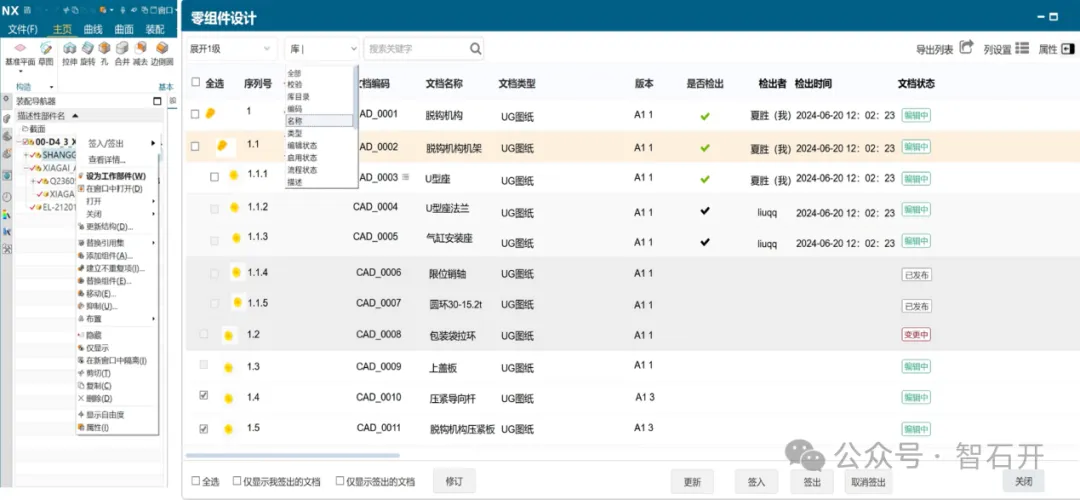The height and width of the screenshot is (500, 1080).
Task: Switch to the 曲线 ribbon tab
Action: pyautogui.click(x=93, y=29)
